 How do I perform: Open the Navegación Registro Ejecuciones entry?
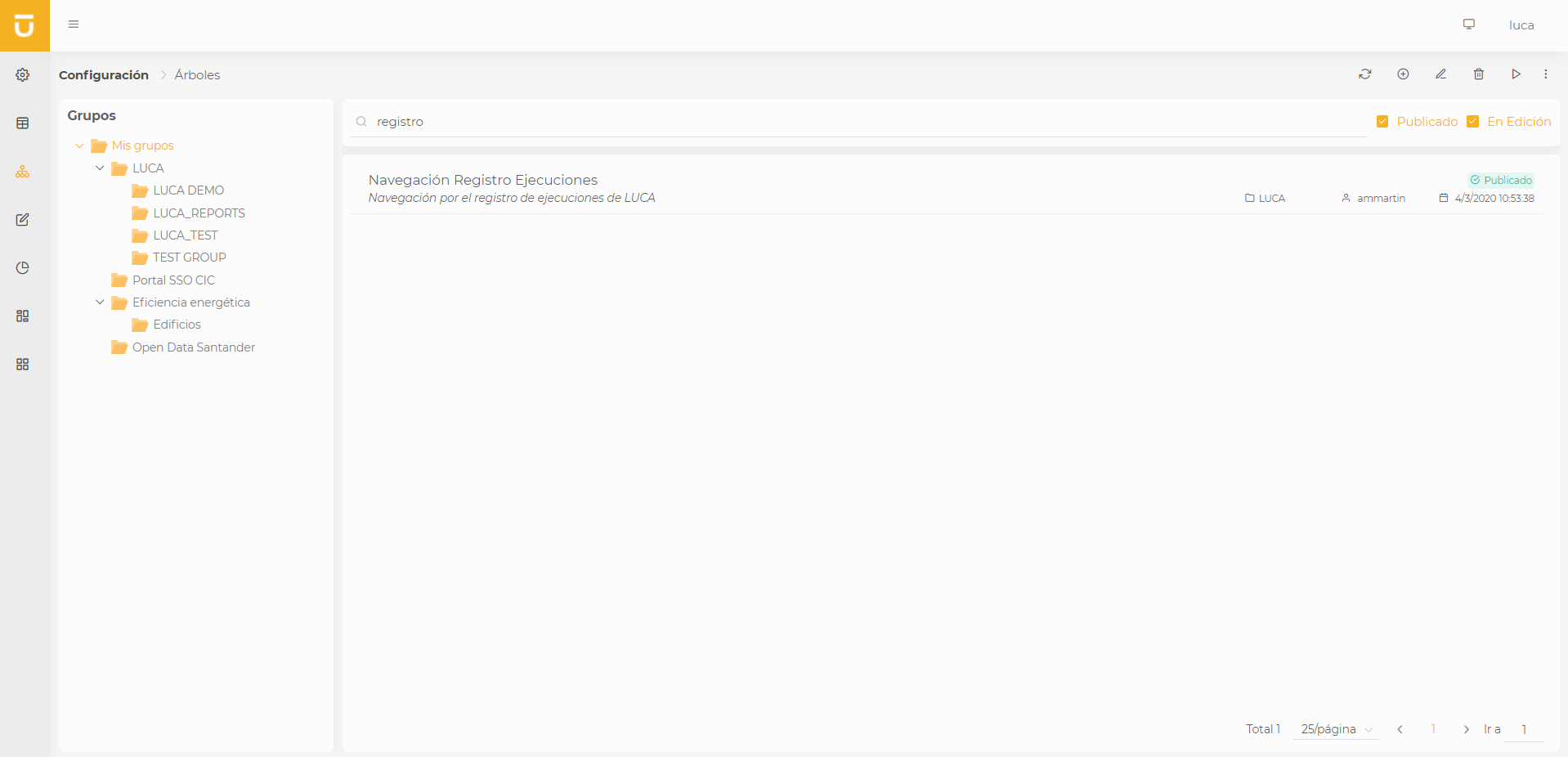point(482,180)
